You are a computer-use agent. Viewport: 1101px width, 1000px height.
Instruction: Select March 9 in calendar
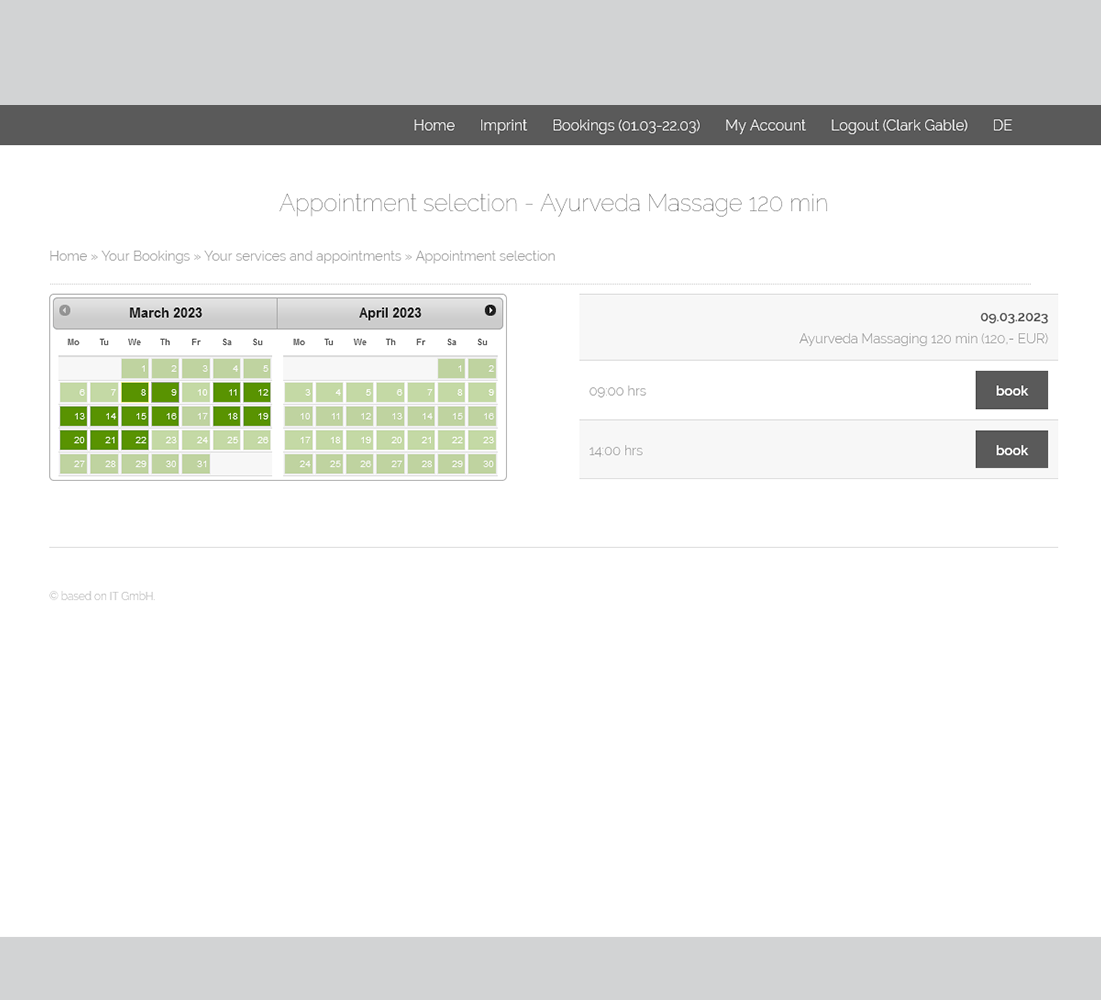[165, 393]
